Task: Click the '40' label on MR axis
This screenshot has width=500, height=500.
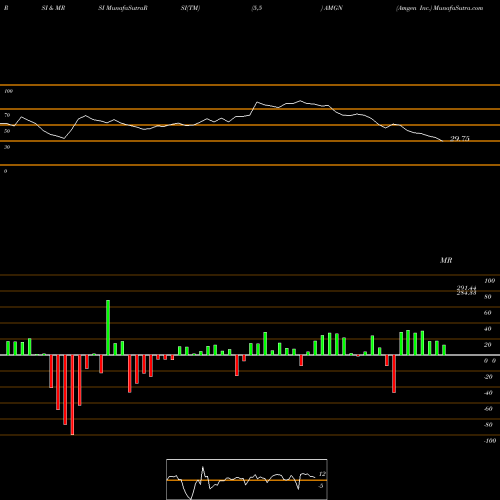Action: click(x=488, y=329)
